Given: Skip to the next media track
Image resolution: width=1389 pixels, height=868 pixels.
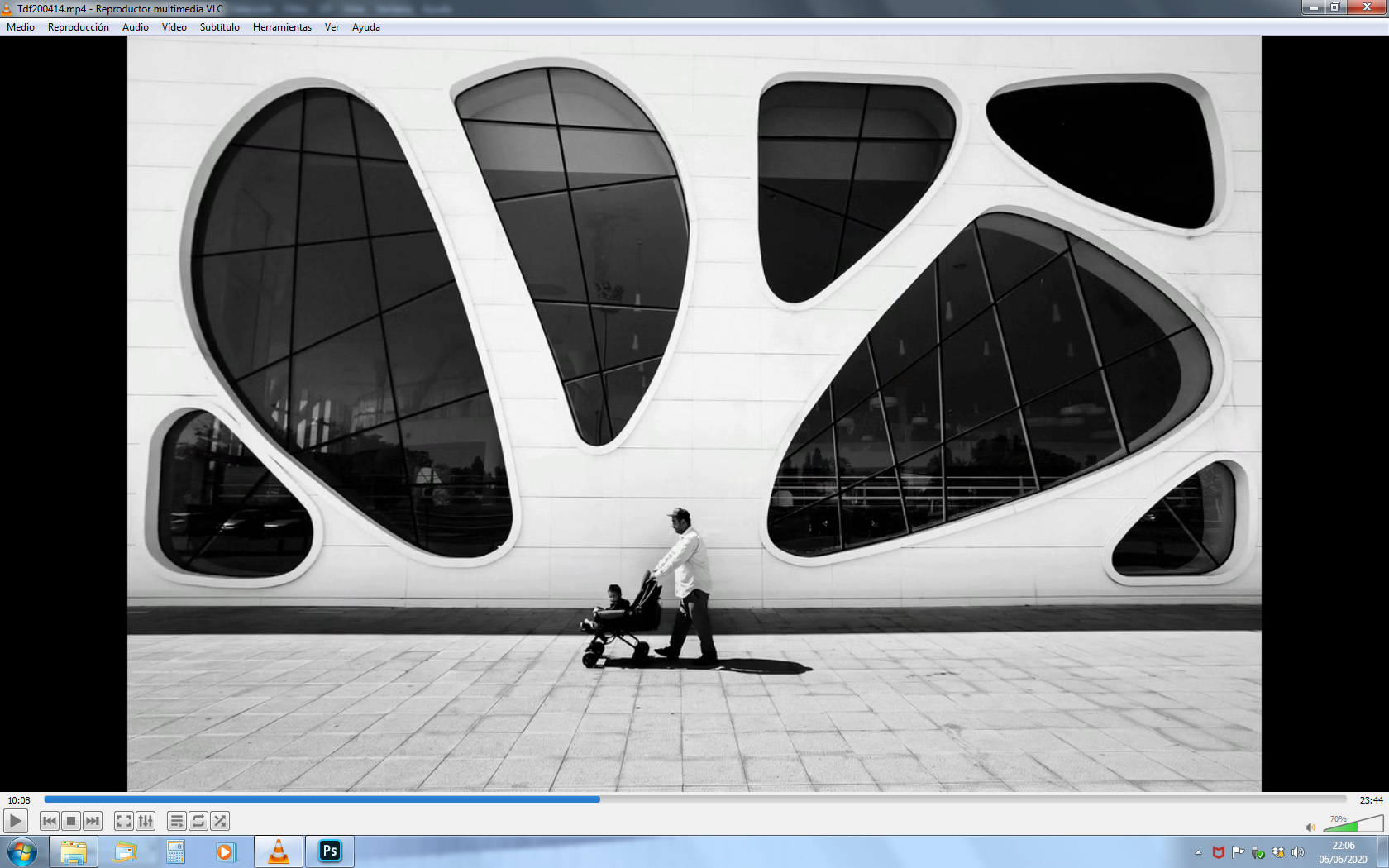Looking at the screenshot, I should [x=93, y=821].
